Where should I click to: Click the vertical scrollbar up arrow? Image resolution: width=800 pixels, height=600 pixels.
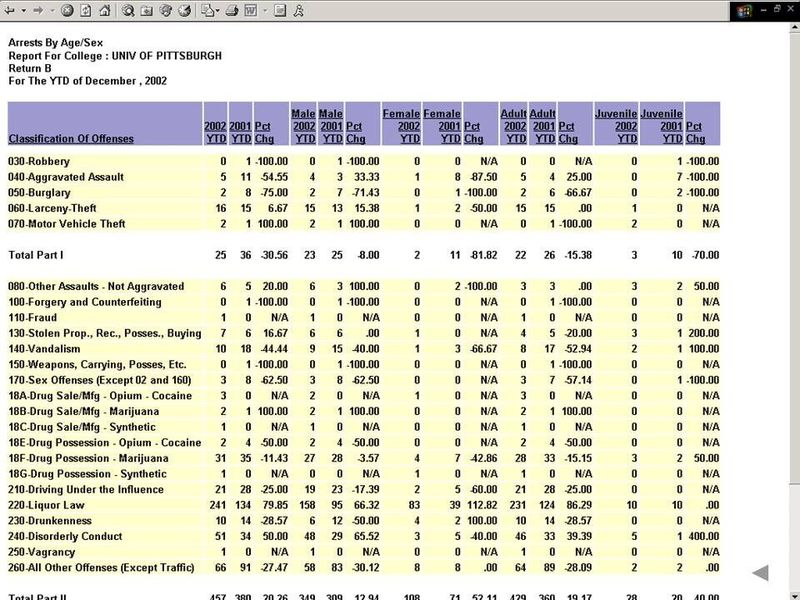tap(794, 28)
